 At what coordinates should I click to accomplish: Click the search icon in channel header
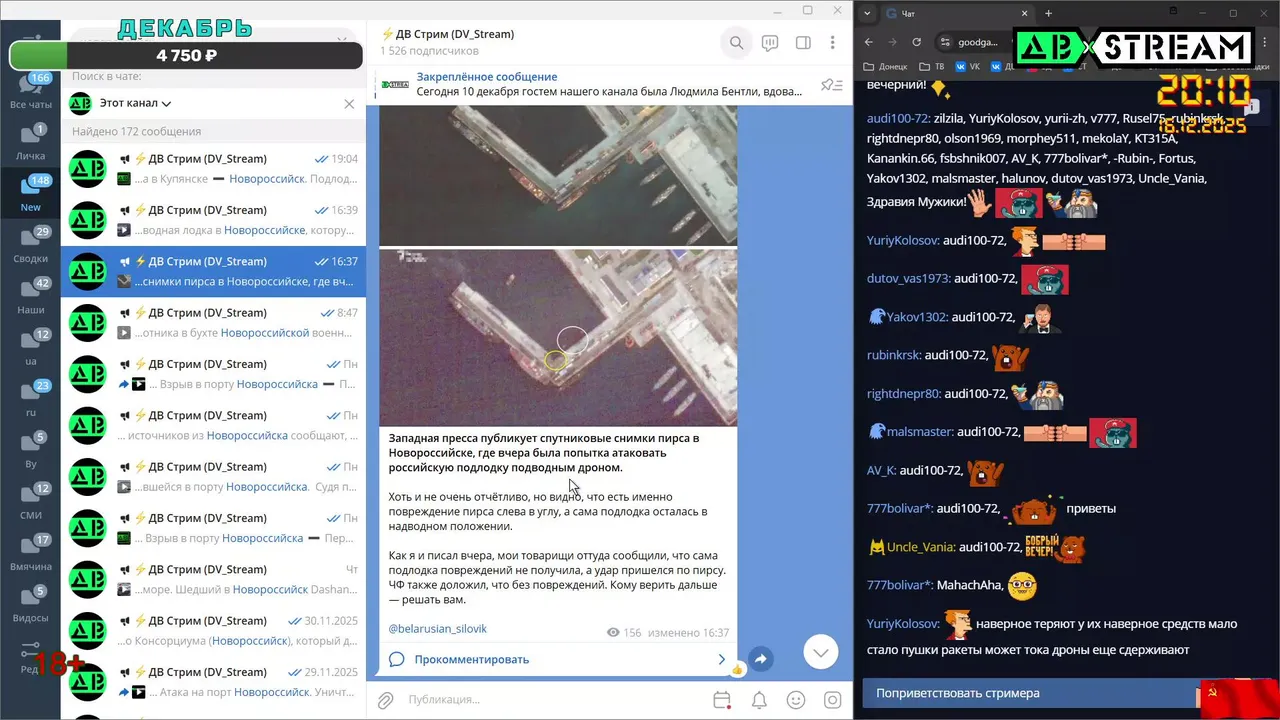point(736,43)
